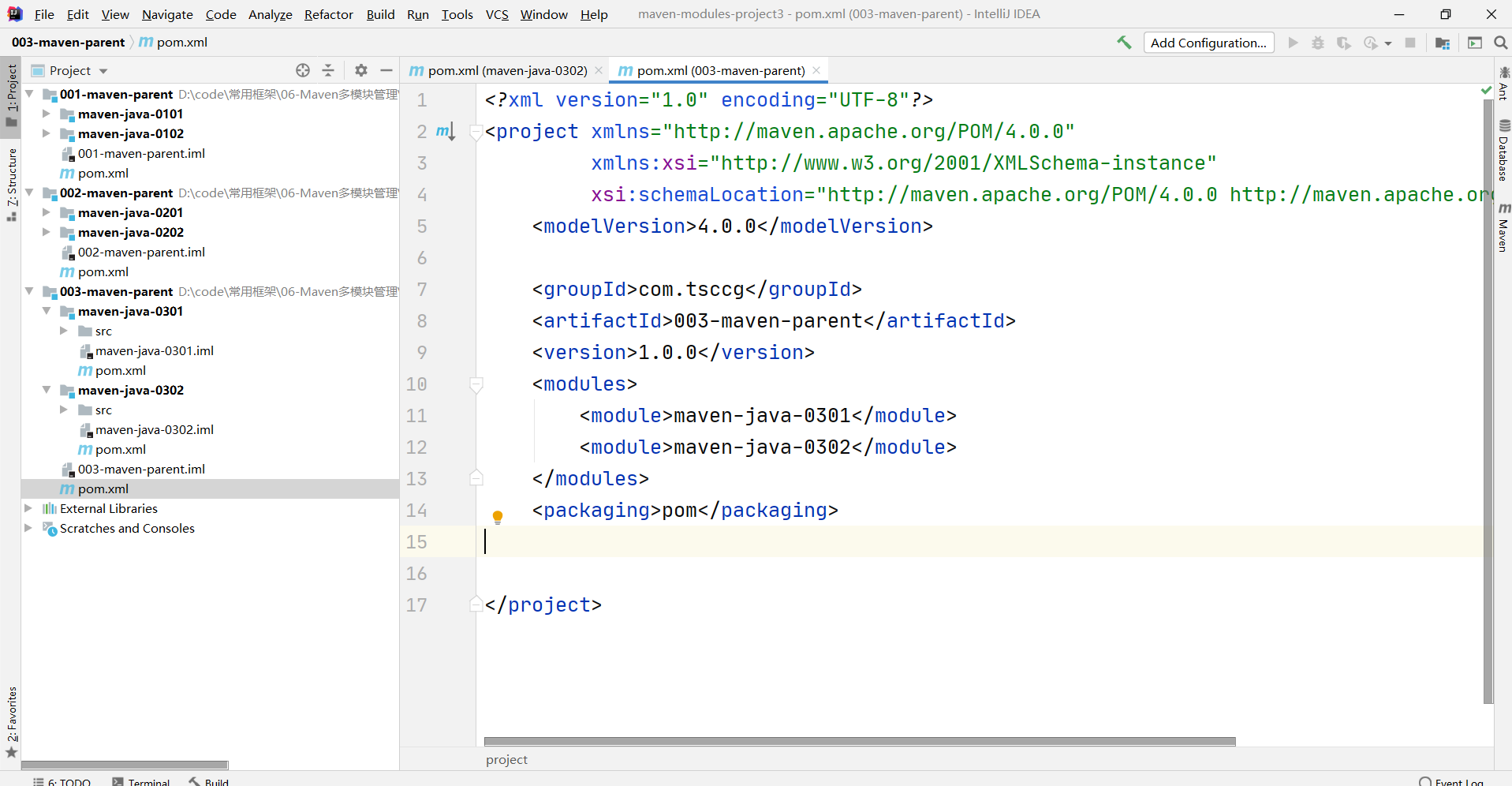This screenshot has height=786, width=1512.
Task: Click the Run Anything icon next to Stop
Action: 1475,43
